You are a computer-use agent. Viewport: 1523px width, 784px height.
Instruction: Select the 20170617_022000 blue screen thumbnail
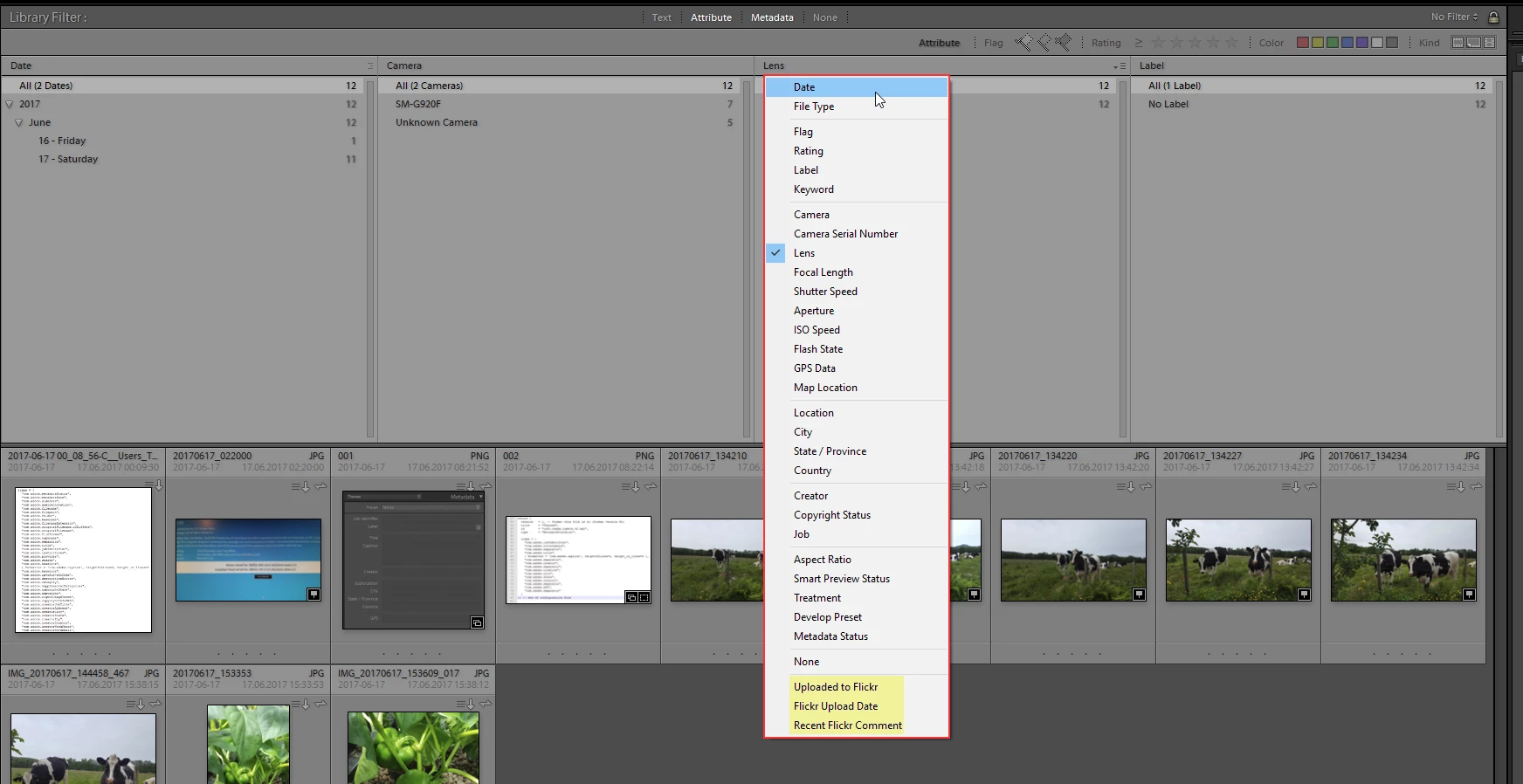pos(248,560)
